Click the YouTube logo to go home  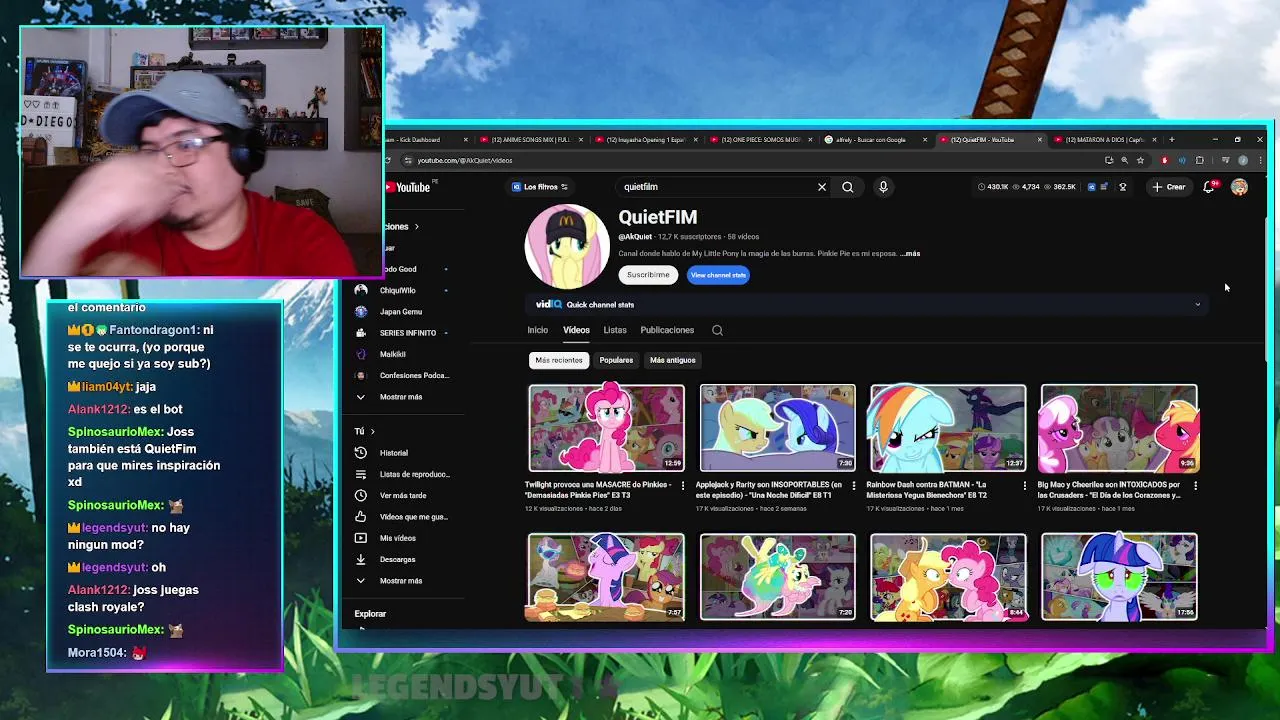click(409, 187)
